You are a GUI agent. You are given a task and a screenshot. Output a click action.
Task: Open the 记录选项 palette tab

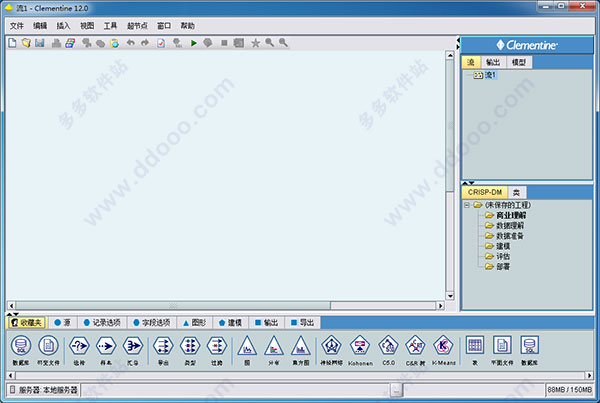click(x=102, y=323)
